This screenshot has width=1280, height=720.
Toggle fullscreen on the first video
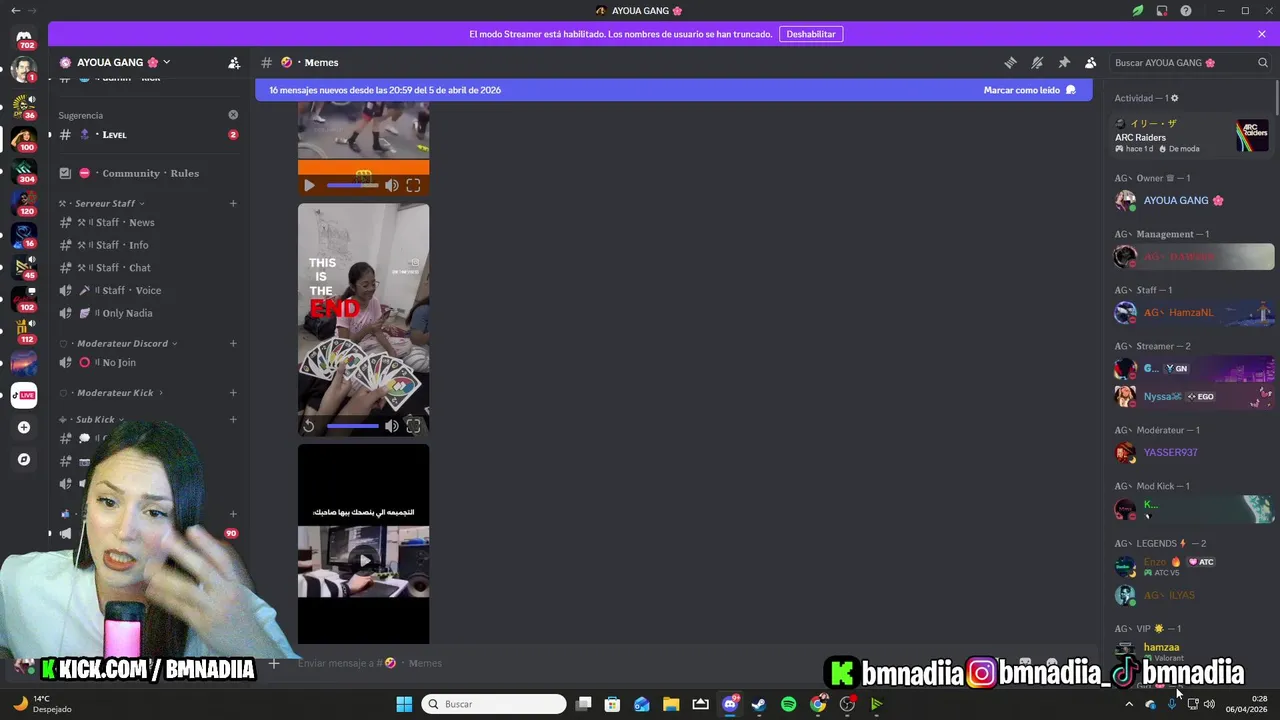click(x=413, y=185)
